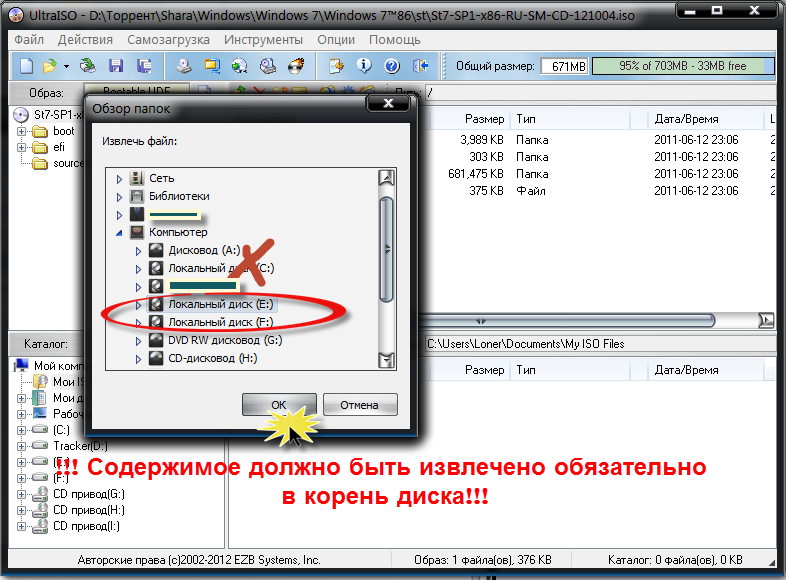Click the image list horizontal scrollbar
The width and height of the screenshot is (786, 580).
(566, 320)
